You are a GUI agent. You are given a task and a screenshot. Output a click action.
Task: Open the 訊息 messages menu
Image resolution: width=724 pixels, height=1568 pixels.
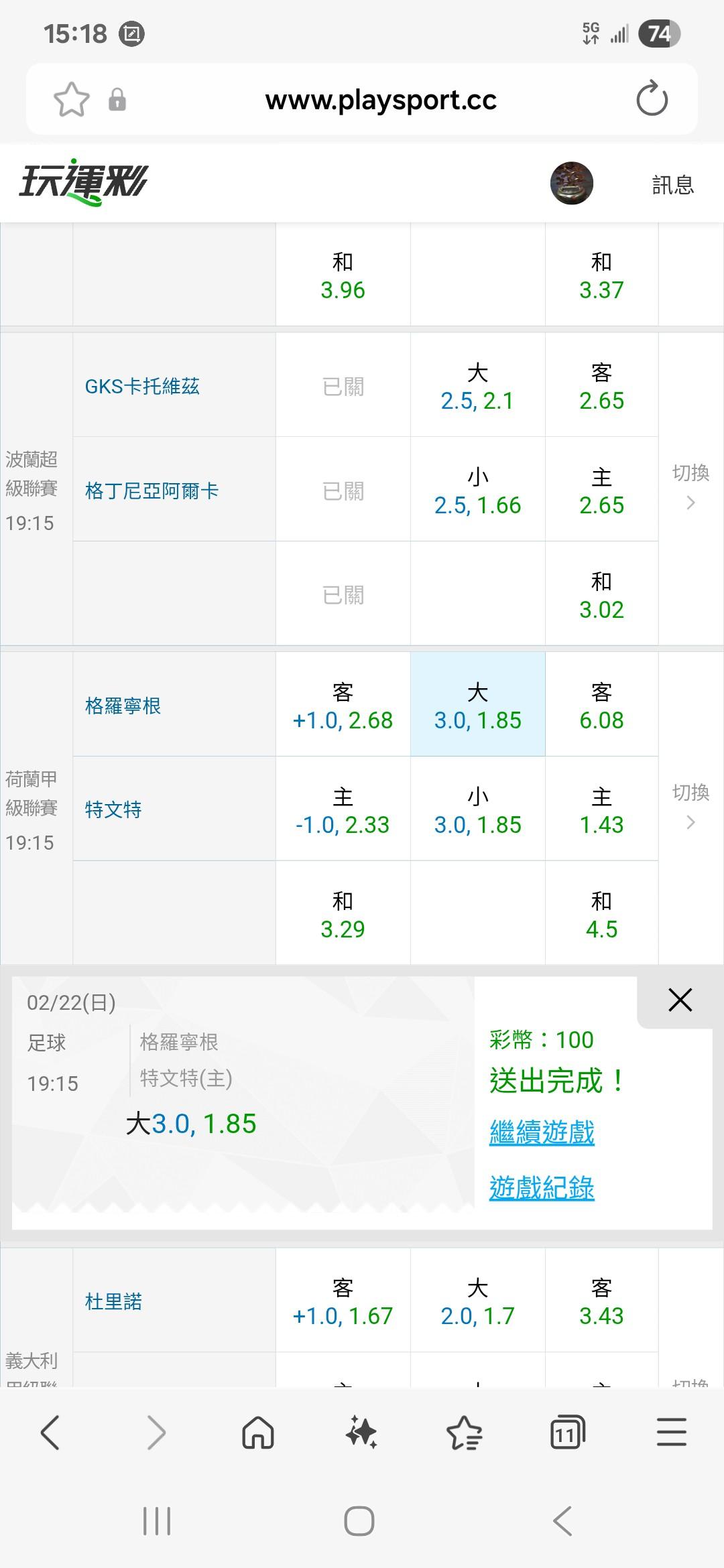(x=672, y=184)
